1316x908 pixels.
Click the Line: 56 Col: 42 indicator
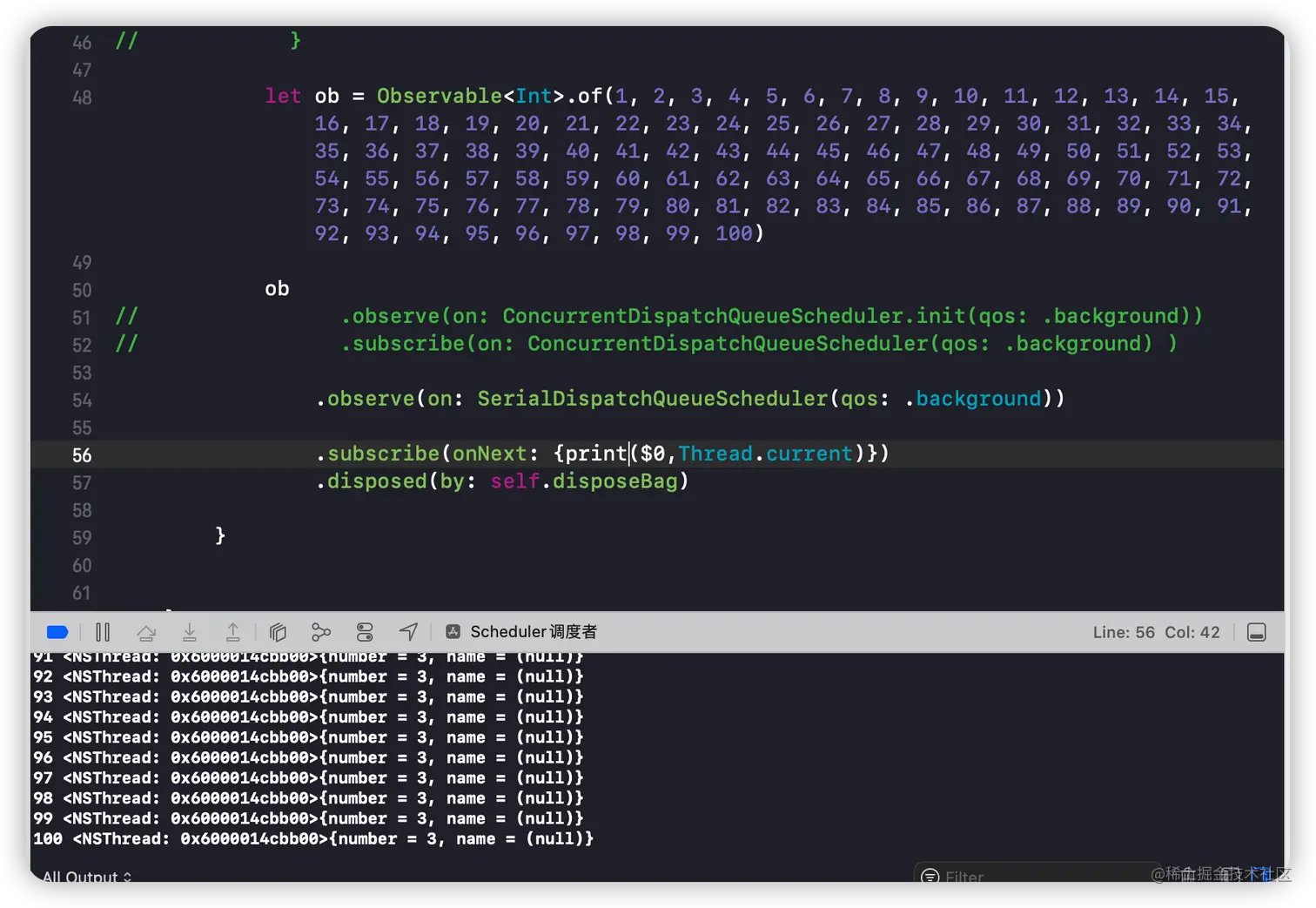click(1156, 632)
